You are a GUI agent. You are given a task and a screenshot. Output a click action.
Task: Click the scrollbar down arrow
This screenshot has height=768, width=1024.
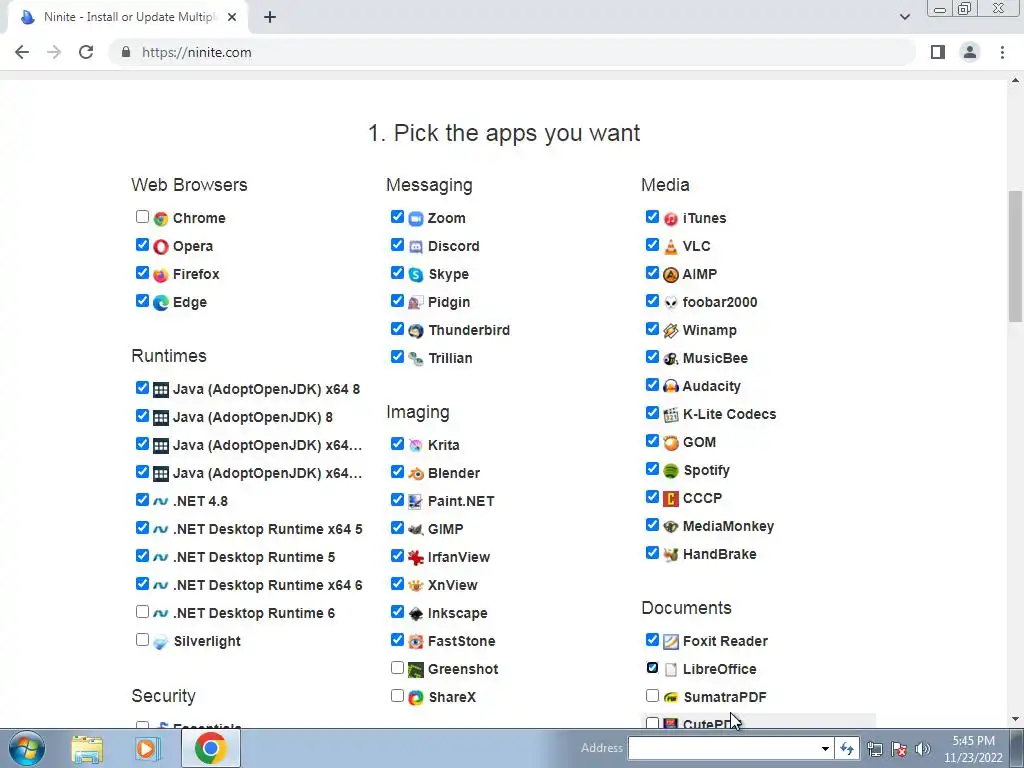(1015, 719)
